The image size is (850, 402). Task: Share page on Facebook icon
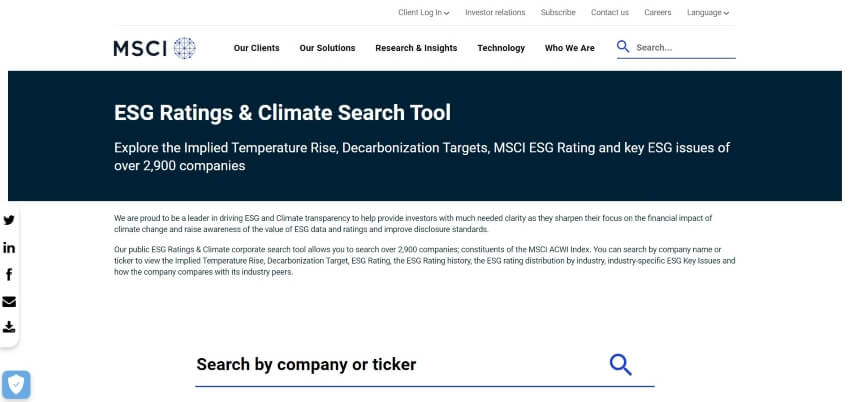9,274
